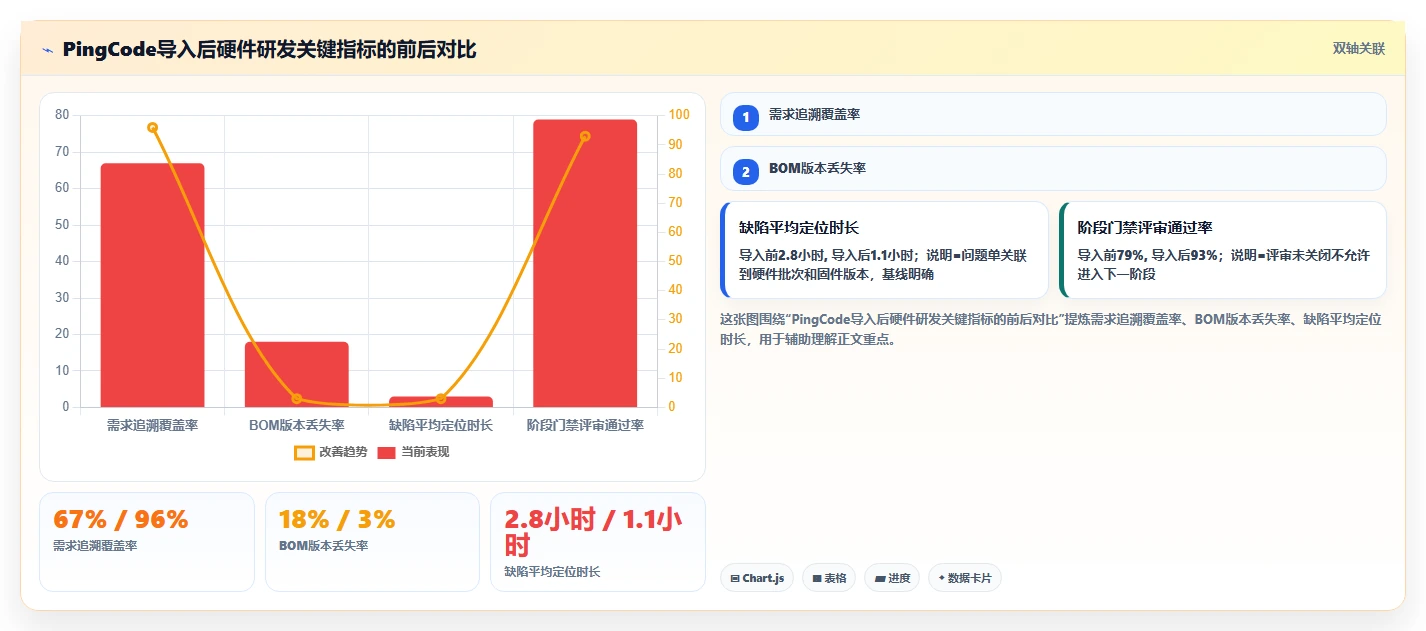Click the number 2 badge of BOM版本丢失率
Image resolution: width=1426 pixels, height=631 pixels.
pyautogui.click(x=745, y=172)
